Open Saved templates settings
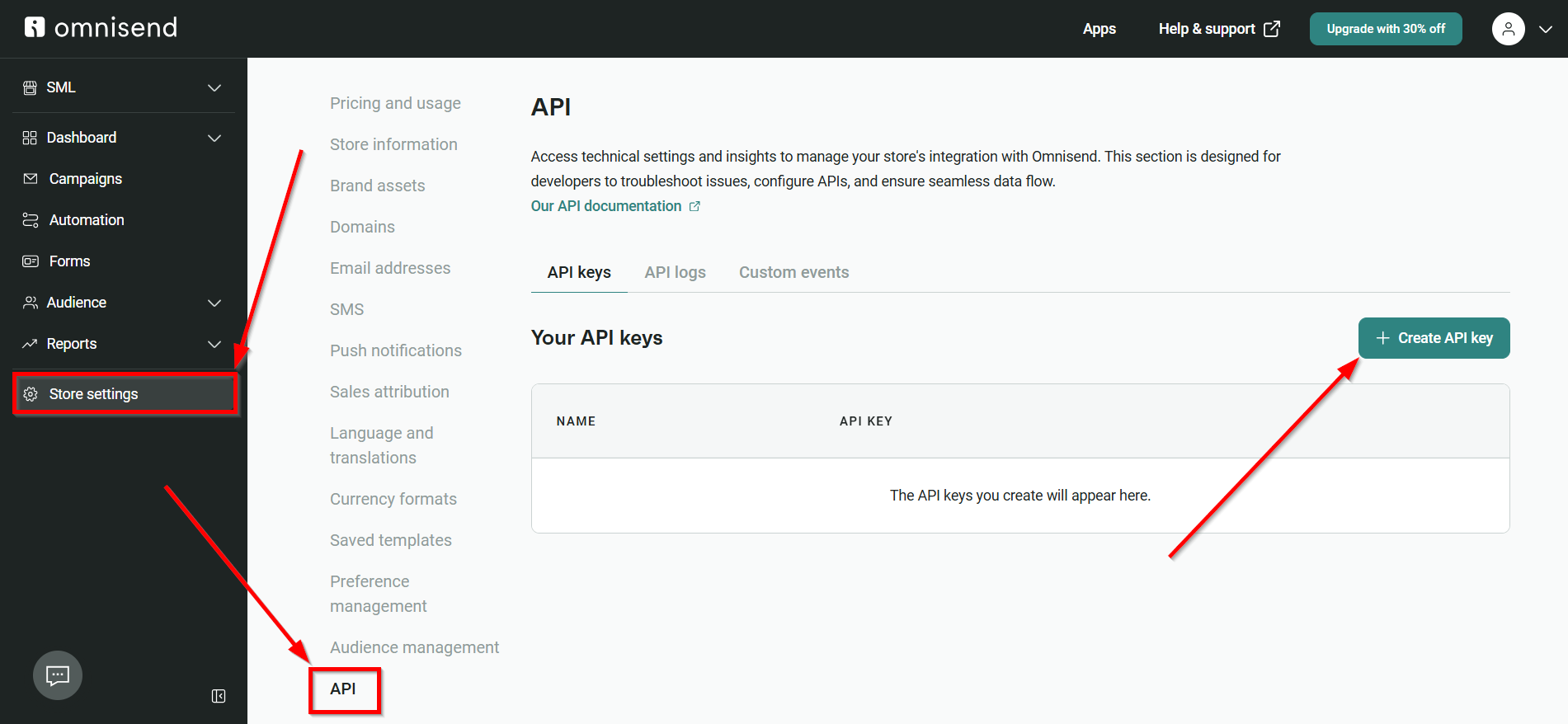 pos(391,540)
